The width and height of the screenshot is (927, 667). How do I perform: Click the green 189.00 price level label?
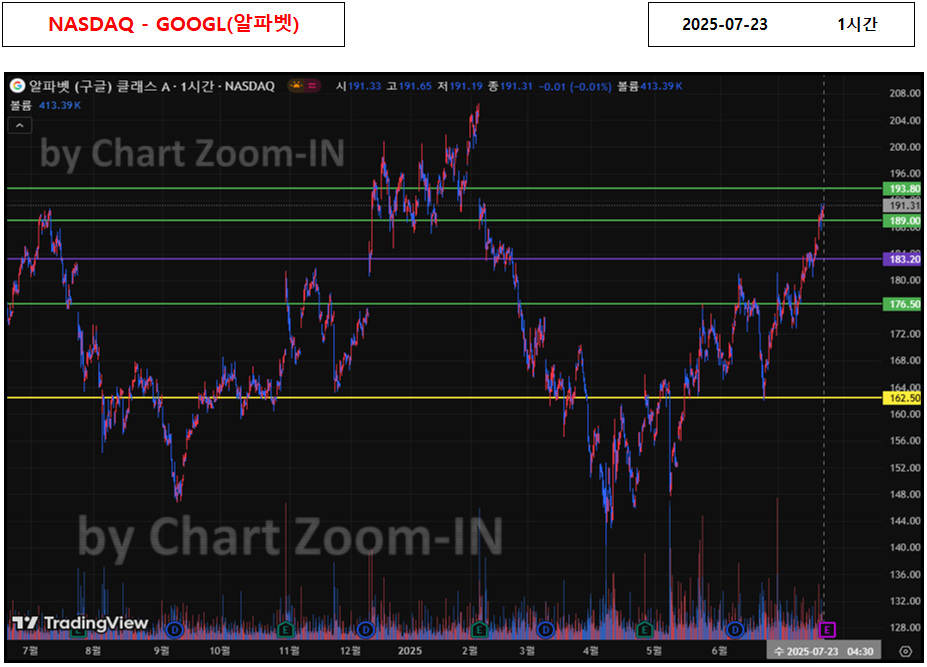902,221
